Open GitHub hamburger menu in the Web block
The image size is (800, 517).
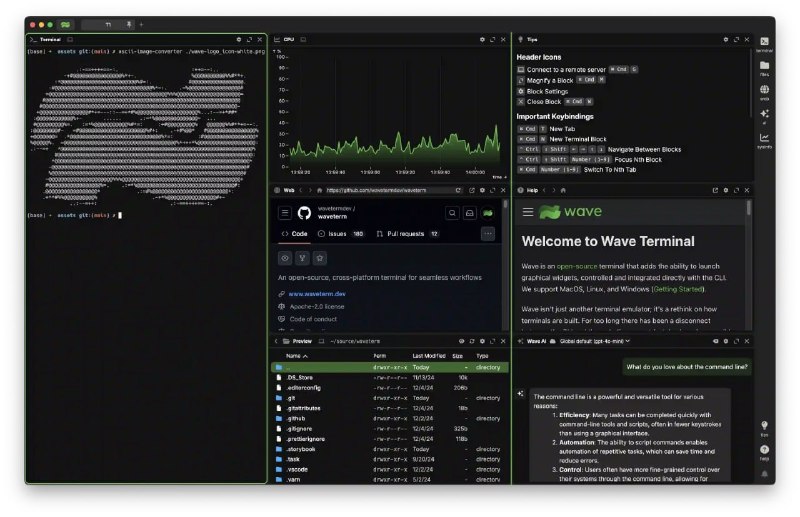[285, 213]
